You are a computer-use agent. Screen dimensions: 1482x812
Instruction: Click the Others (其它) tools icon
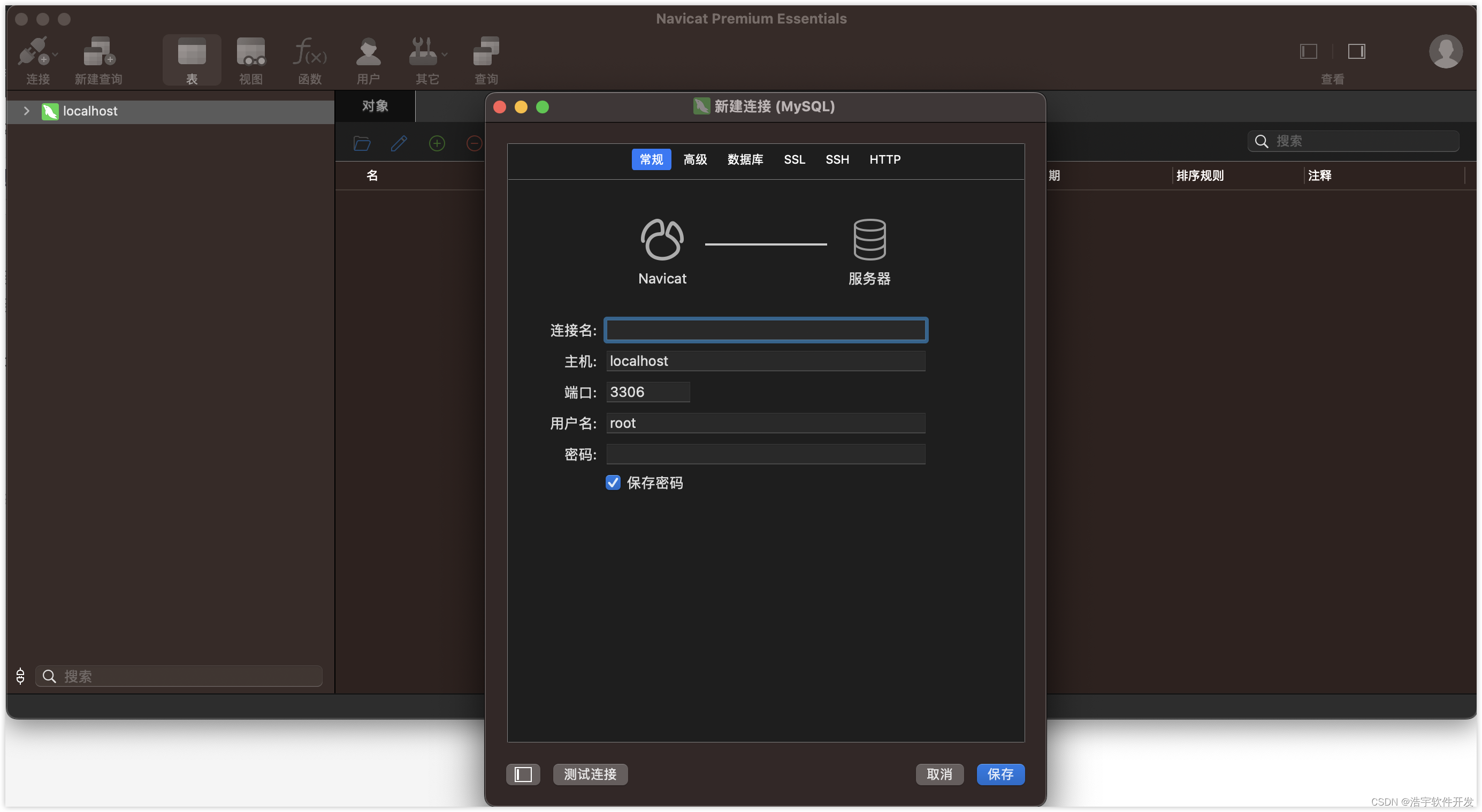point(423,52)
